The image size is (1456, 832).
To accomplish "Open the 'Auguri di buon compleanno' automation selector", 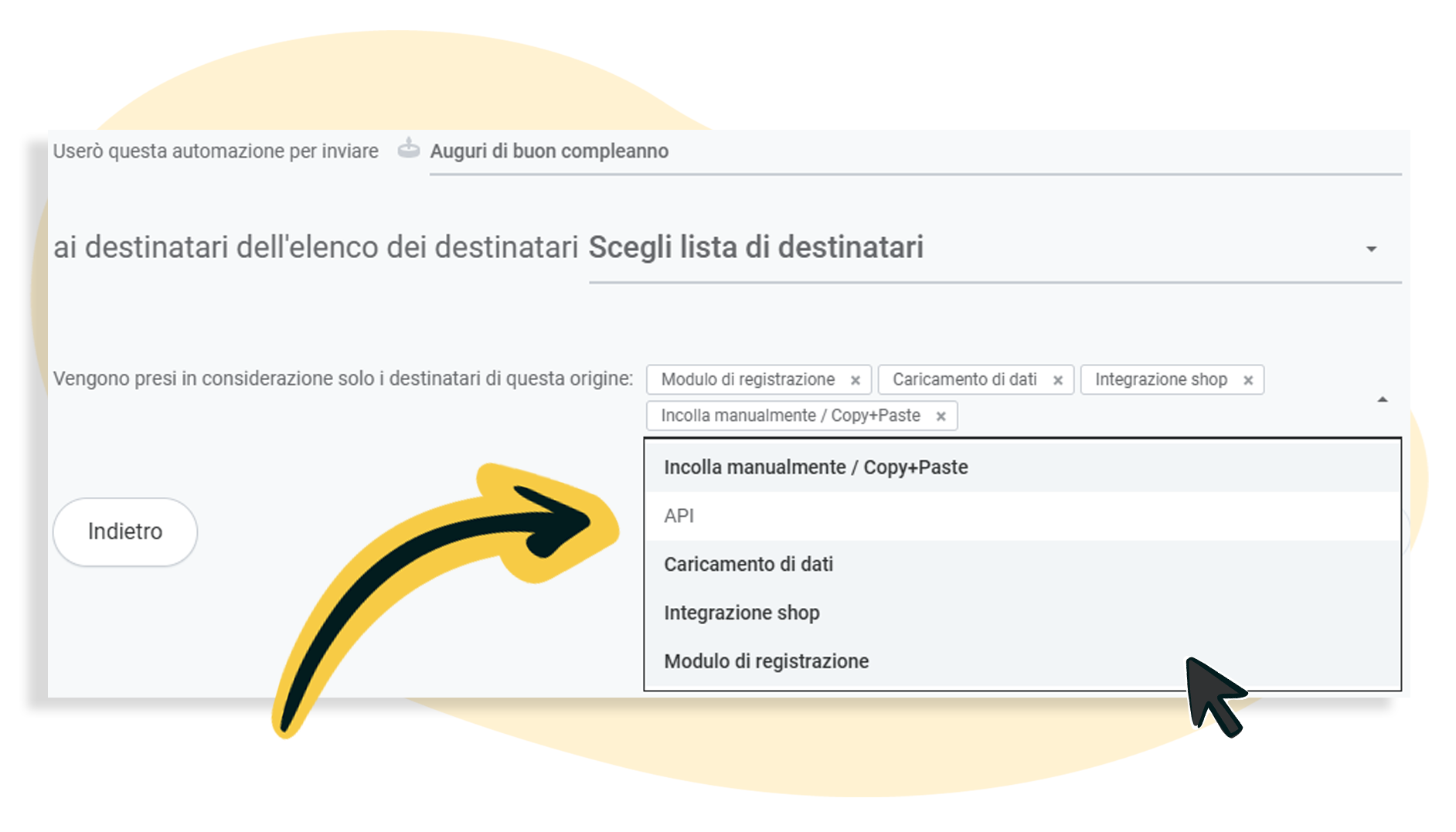I will pos(549,151).
